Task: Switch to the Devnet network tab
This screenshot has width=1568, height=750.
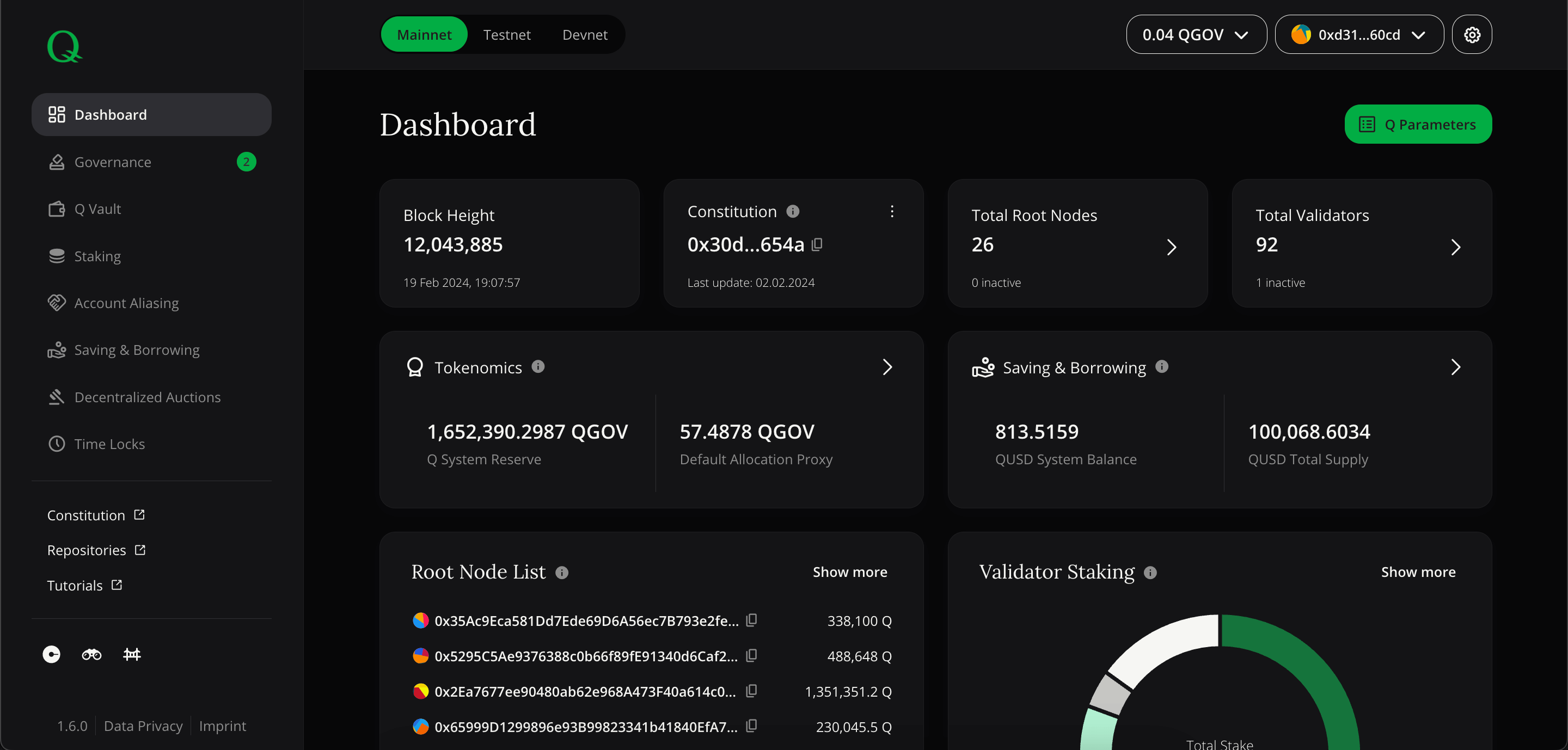Action: [x=585, y=35]
